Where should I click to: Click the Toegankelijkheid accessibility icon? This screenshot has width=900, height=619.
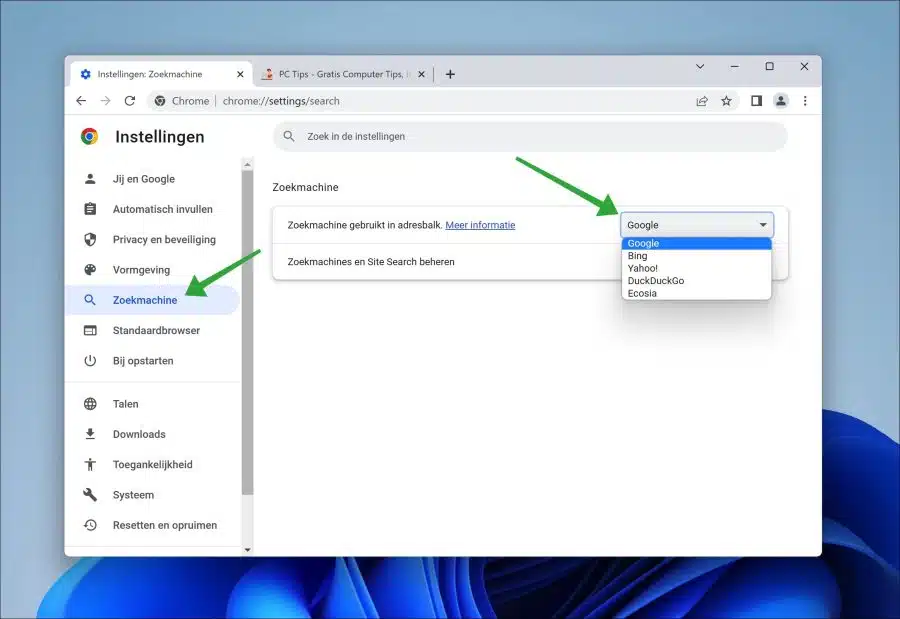coord(90,465)
